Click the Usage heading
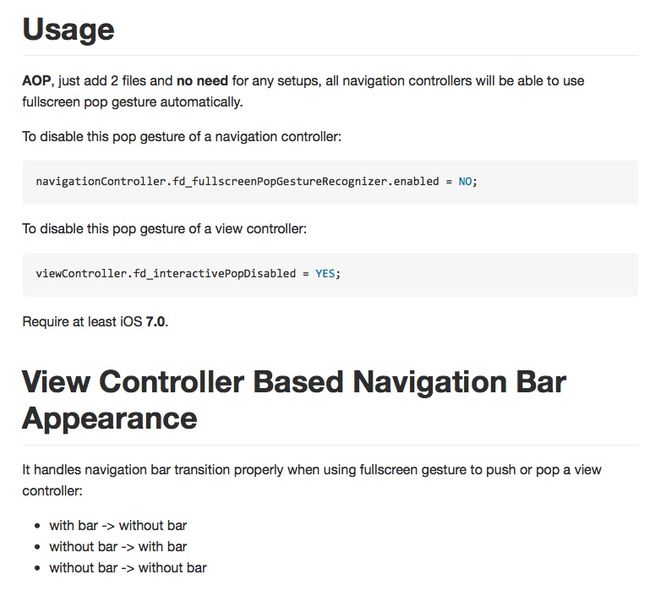The width and height of the screenshot is (650, 591). click(x=68, y=30)
